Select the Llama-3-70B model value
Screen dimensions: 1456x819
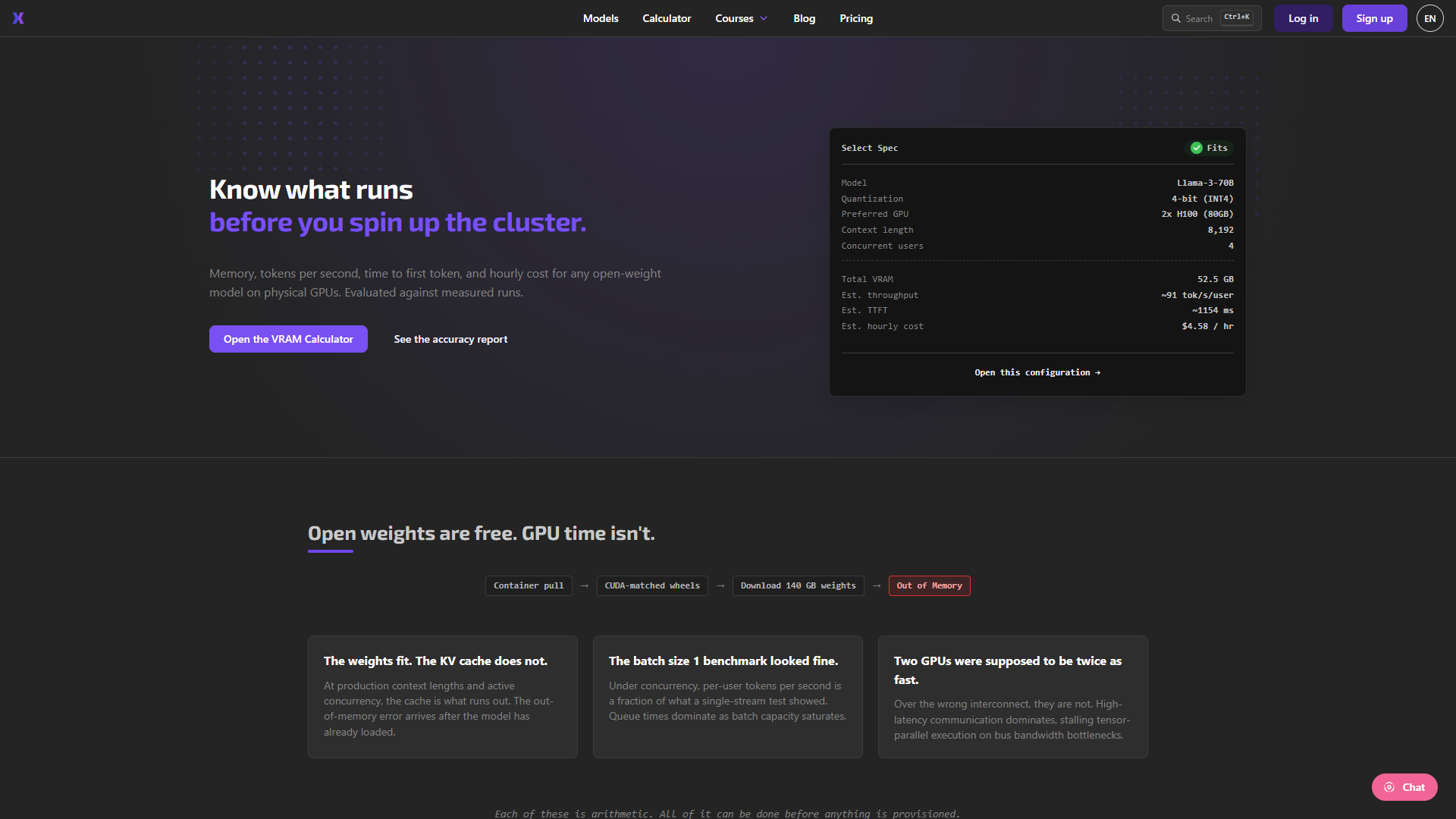[x=1205, y=183]
